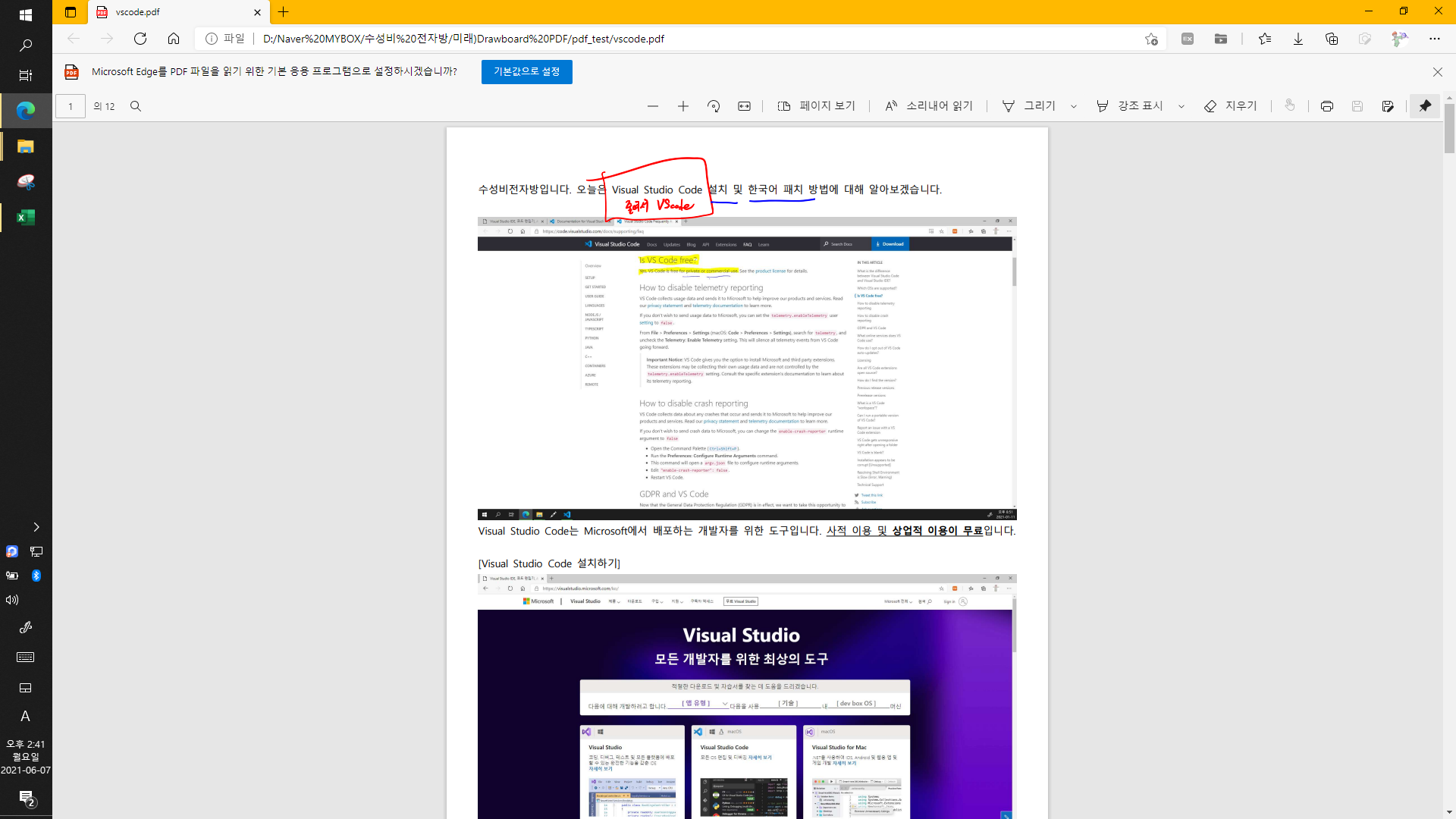This screenshot has width=1456, height=819.
Task: Open the browser settings ellipsis menu
Action: click(1434, 39)
